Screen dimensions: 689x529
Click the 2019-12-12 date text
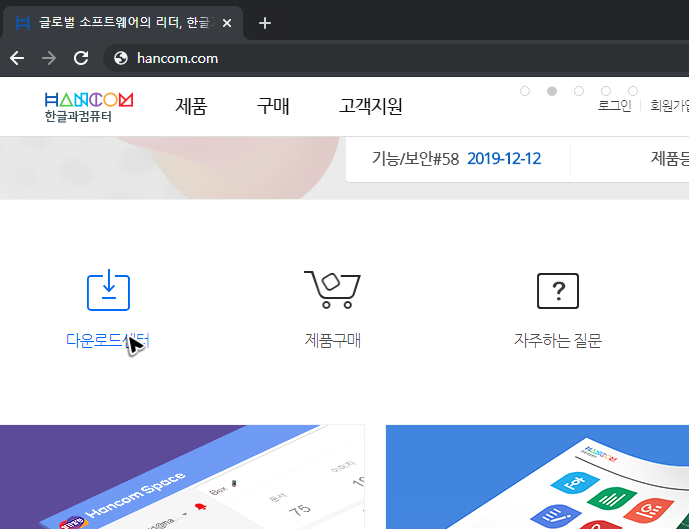tap(504, 159)
